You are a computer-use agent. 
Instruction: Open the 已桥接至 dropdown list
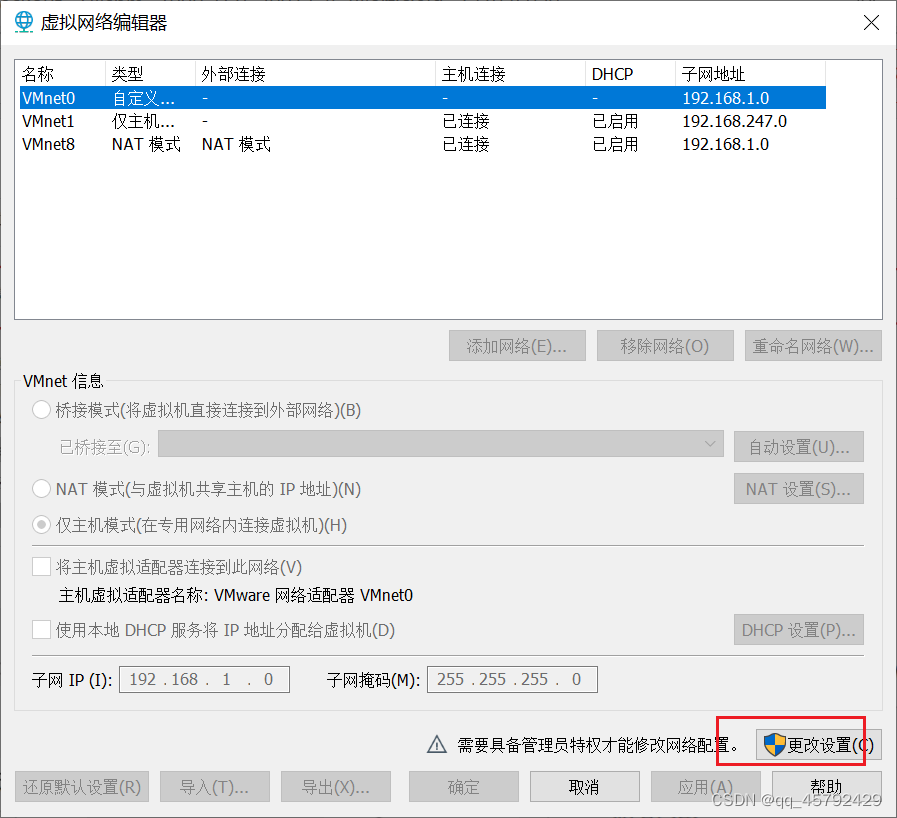710,446
